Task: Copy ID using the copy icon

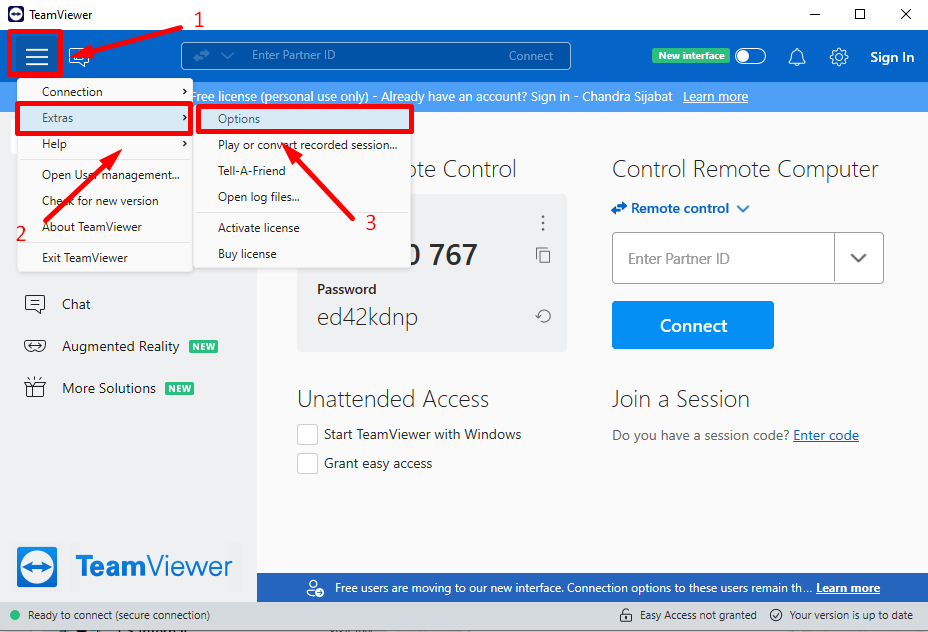Action: (x=543, y=255)
